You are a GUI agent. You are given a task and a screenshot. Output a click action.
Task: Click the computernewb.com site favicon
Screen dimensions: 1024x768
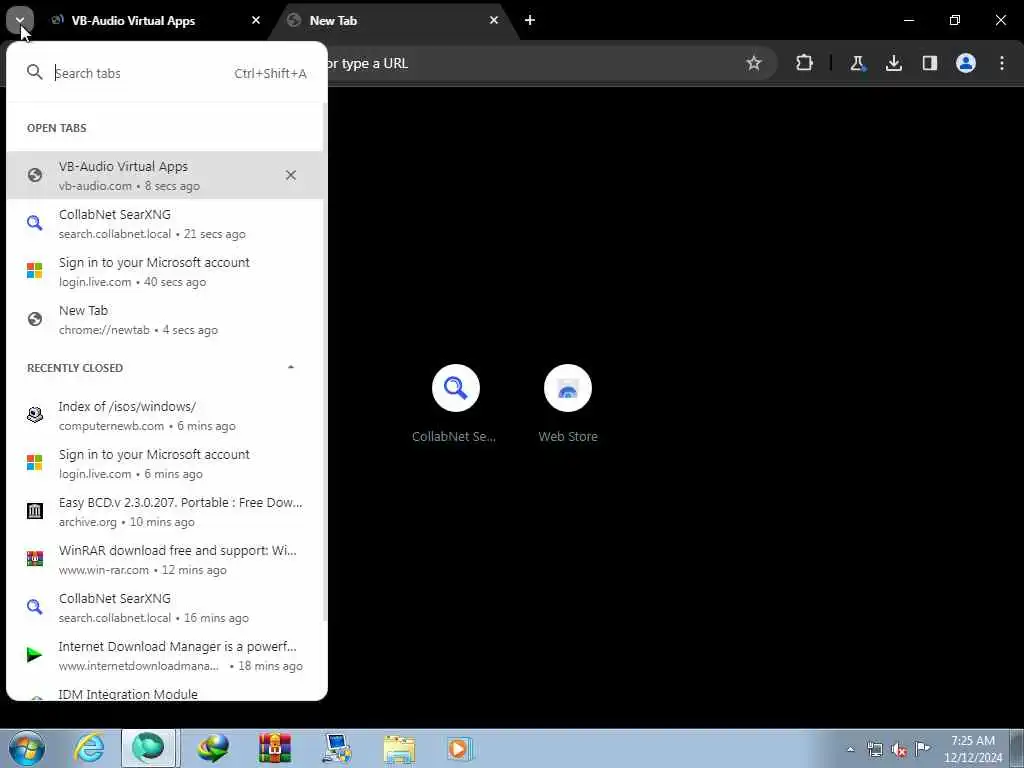(35, 415)
